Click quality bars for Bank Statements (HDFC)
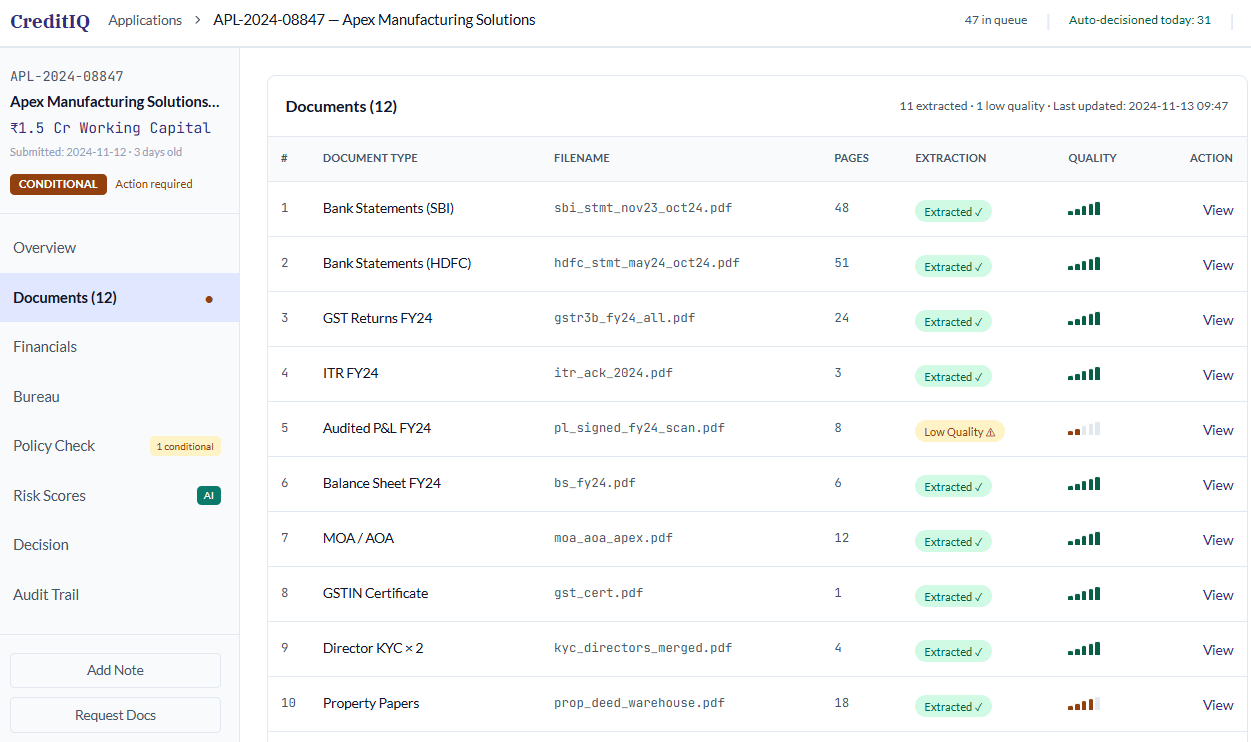The height and width of the screenshot is (742, 1251). [x=1084, y=264]
